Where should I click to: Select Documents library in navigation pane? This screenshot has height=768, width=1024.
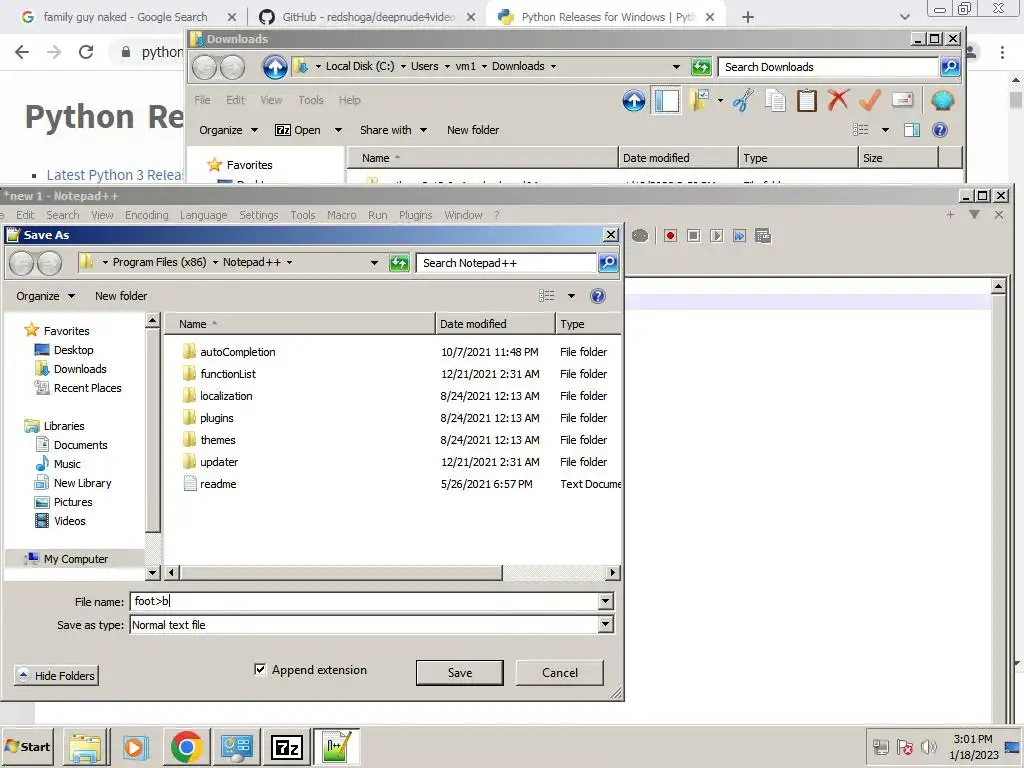(x=80, y=445)
